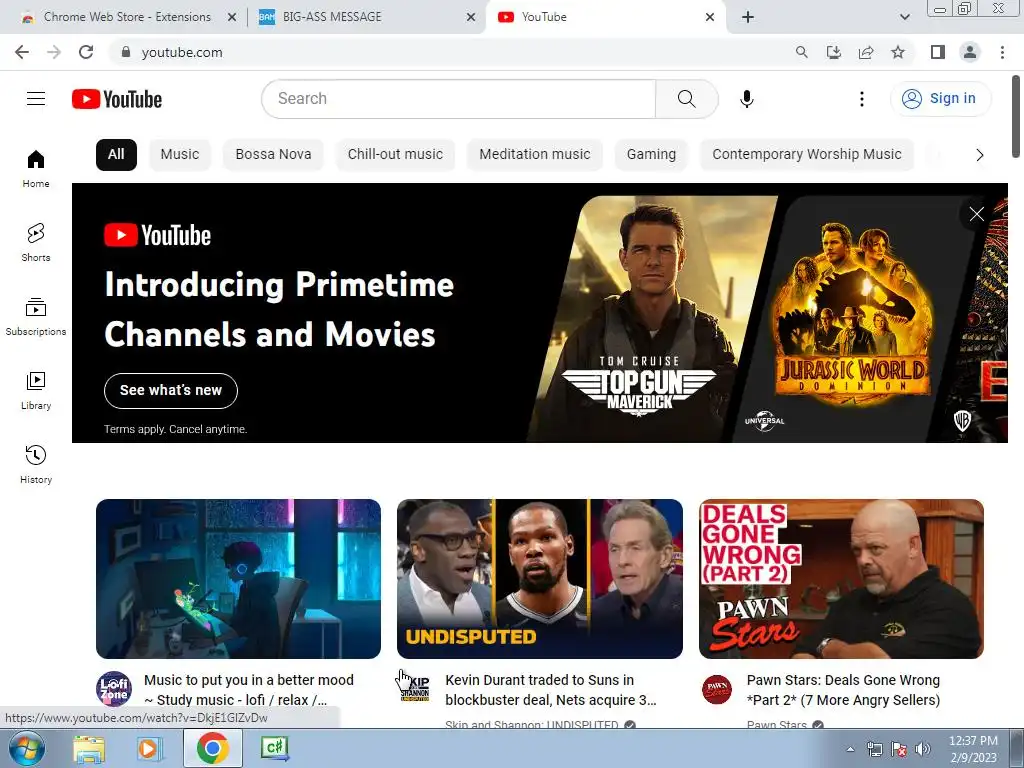Open the Undisputed video thumbnail

point(540,579)
